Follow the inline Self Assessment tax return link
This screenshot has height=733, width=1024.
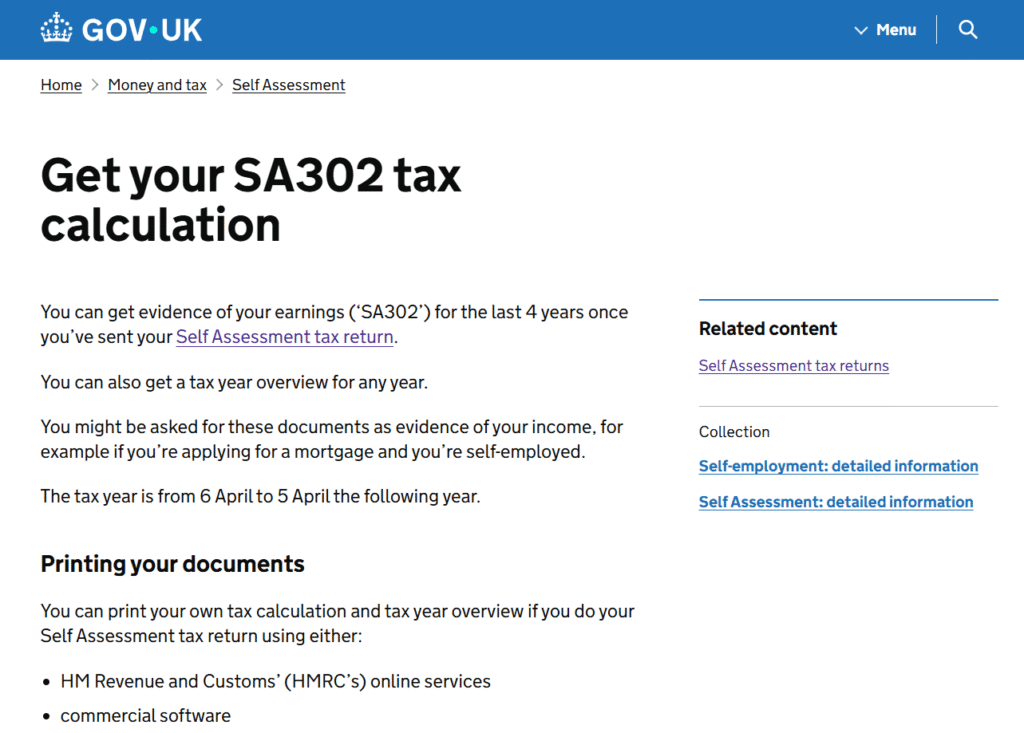[285, 337]
